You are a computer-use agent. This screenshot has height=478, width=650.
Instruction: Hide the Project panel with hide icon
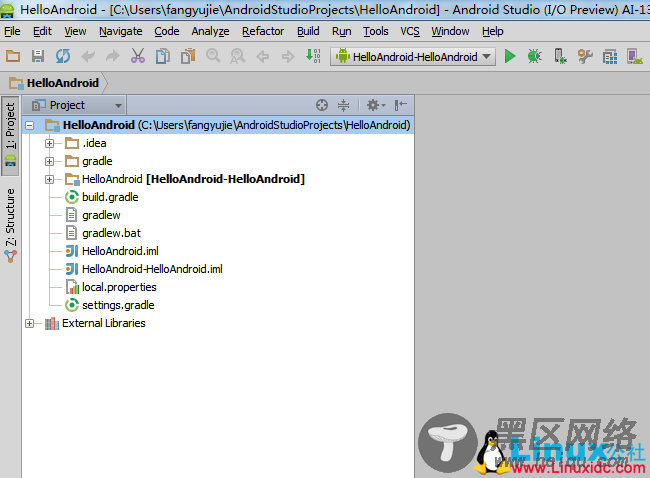point(400,105)
